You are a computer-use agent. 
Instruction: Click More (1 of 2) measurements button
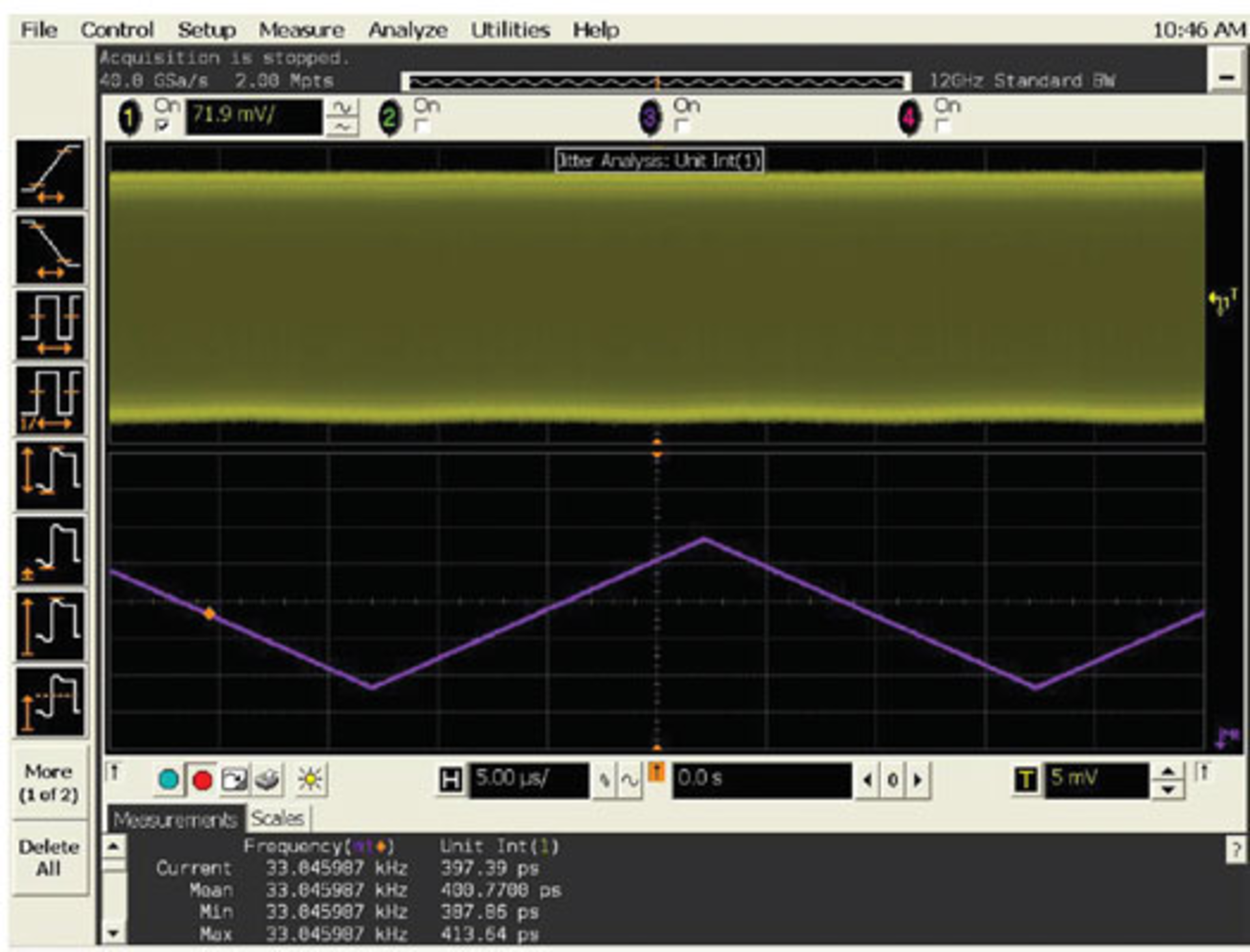coord(49,783)
